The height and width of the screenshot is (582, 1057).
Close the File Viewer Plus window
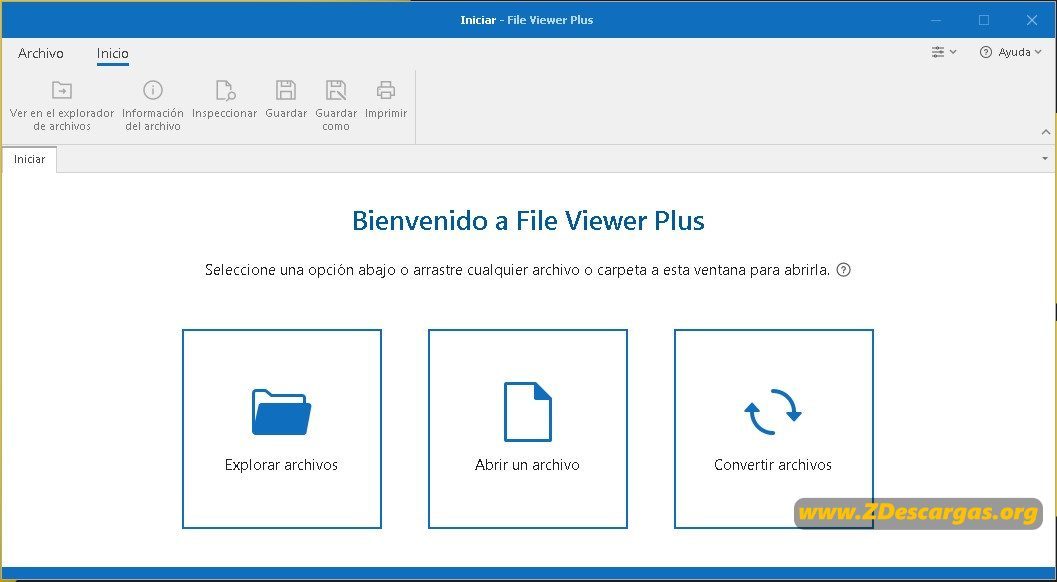coord(1031,20)
